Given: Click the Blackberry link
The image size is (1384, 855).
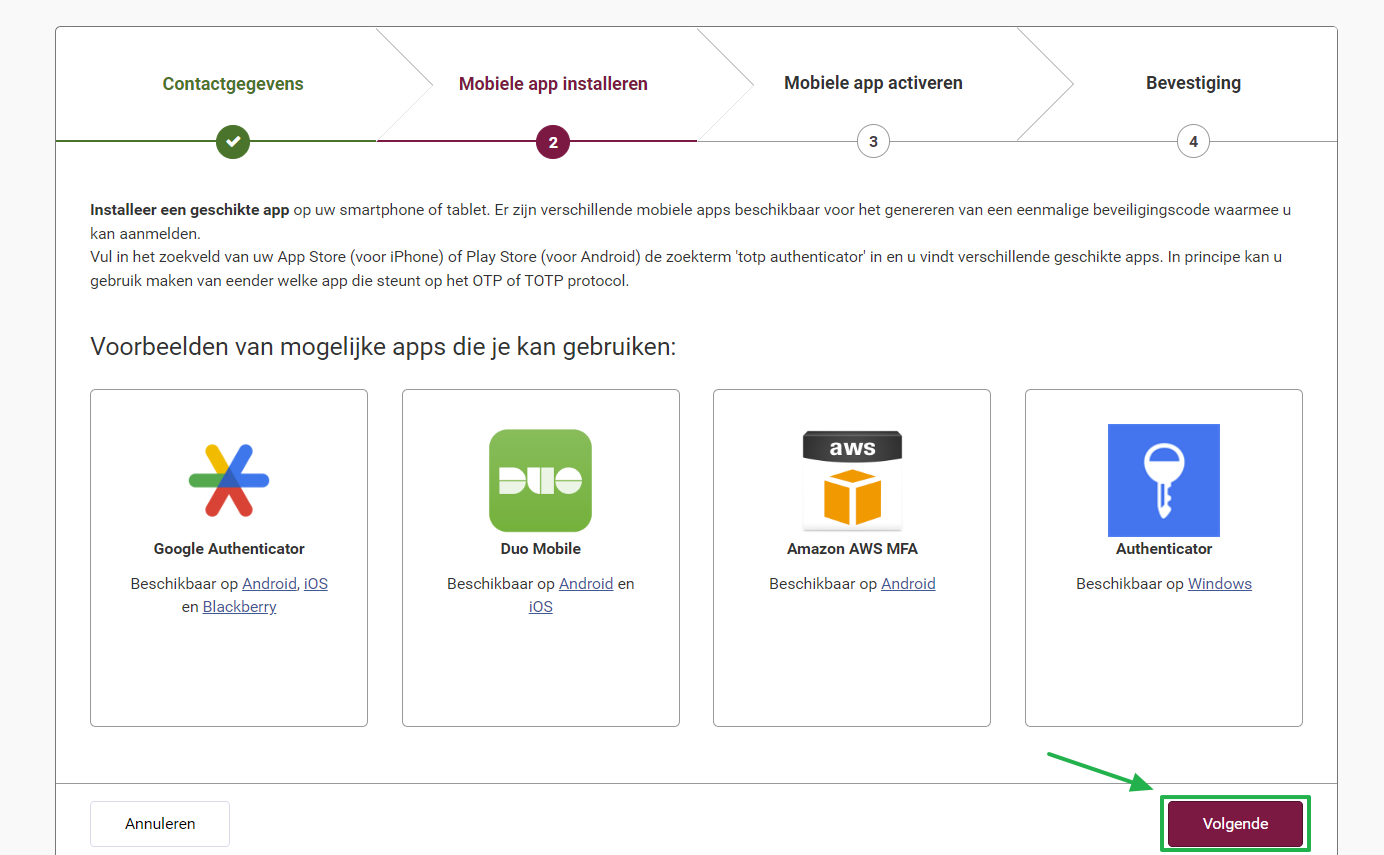Looking at the screenshot, I should point(239,606).
